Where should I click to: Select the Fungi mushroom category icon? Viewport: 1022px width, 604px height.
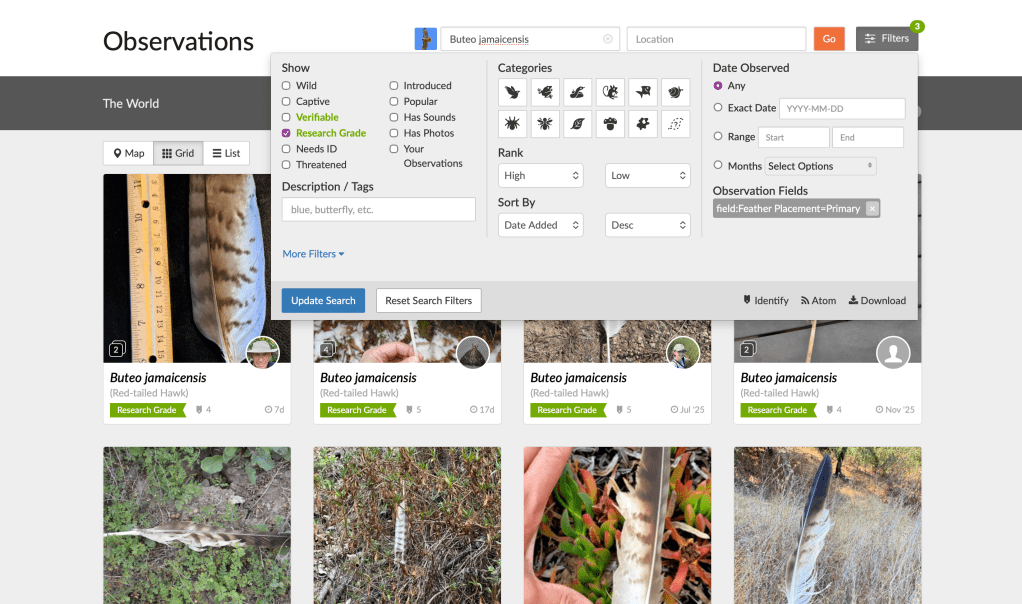coord(611,125)
